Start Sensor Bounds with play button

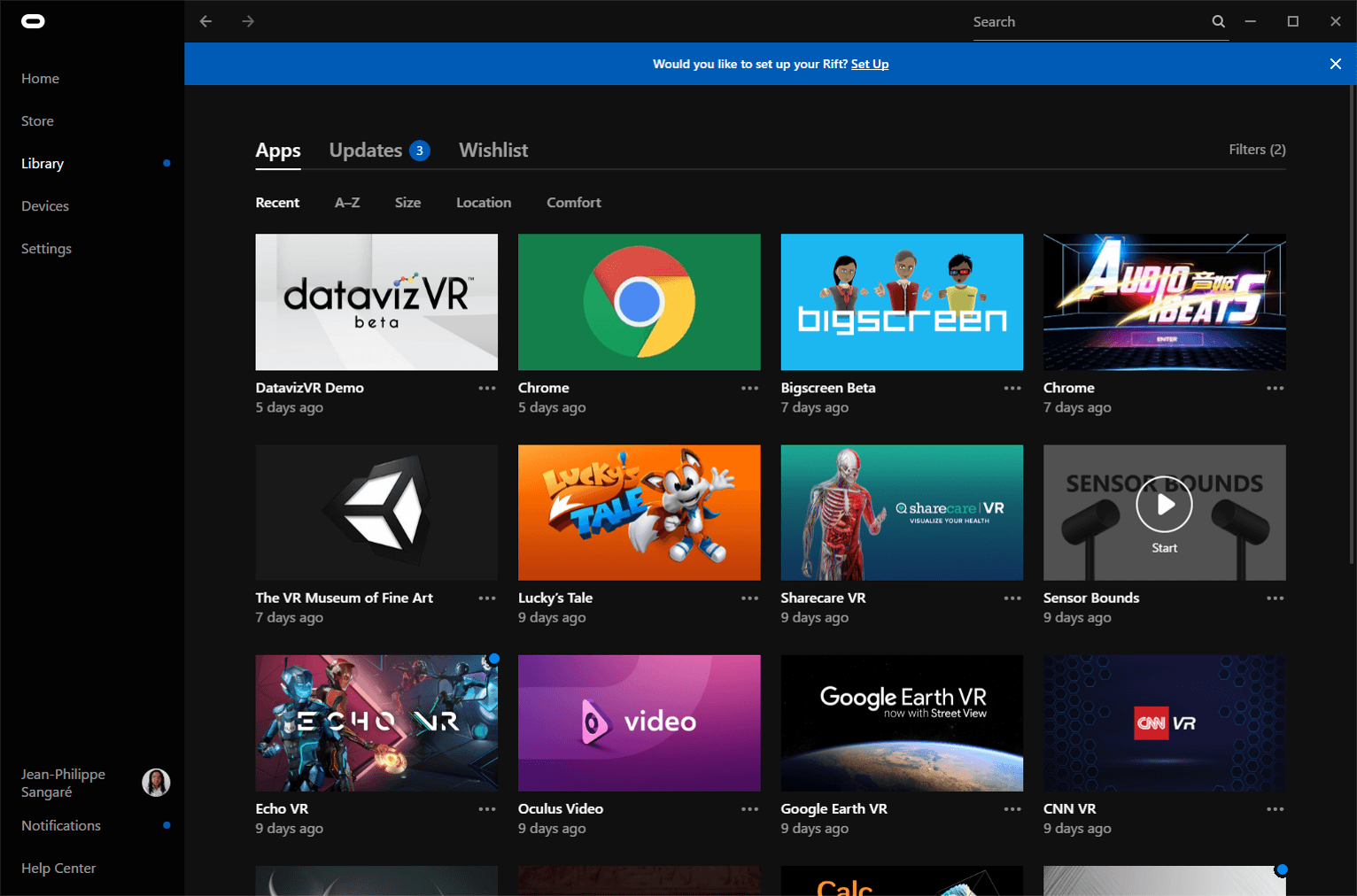click(x=1165, y=505)
